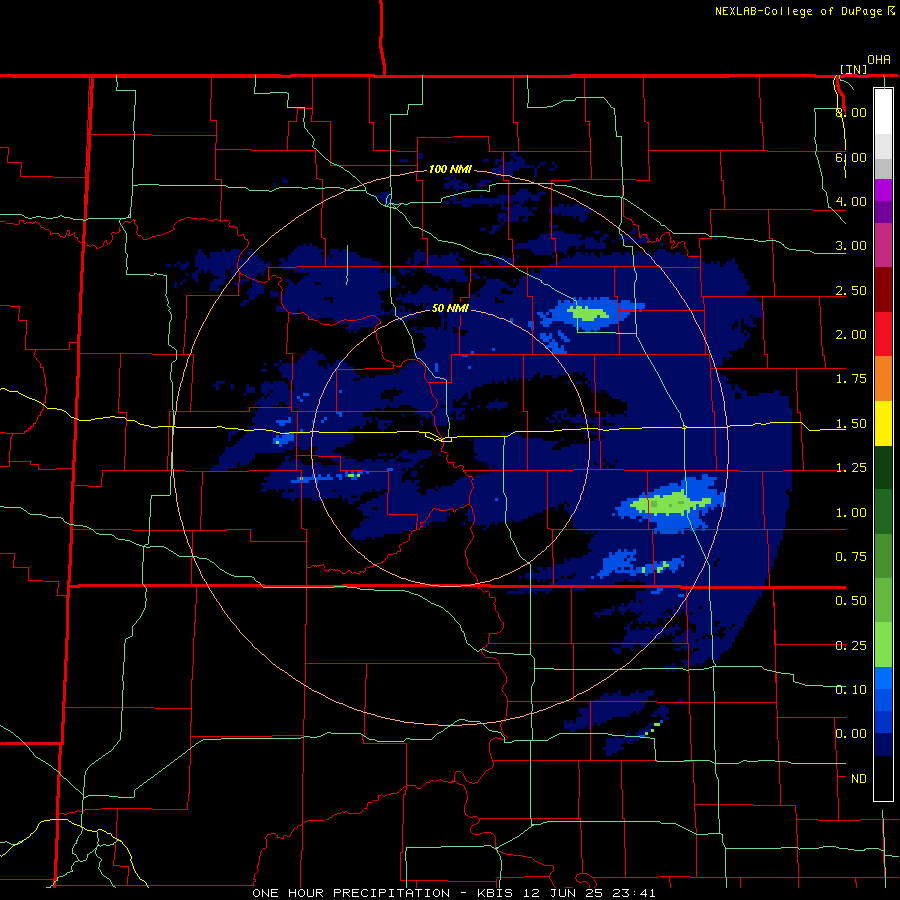Pick the bright red legend swatch beside 2.00

(883, 334)
